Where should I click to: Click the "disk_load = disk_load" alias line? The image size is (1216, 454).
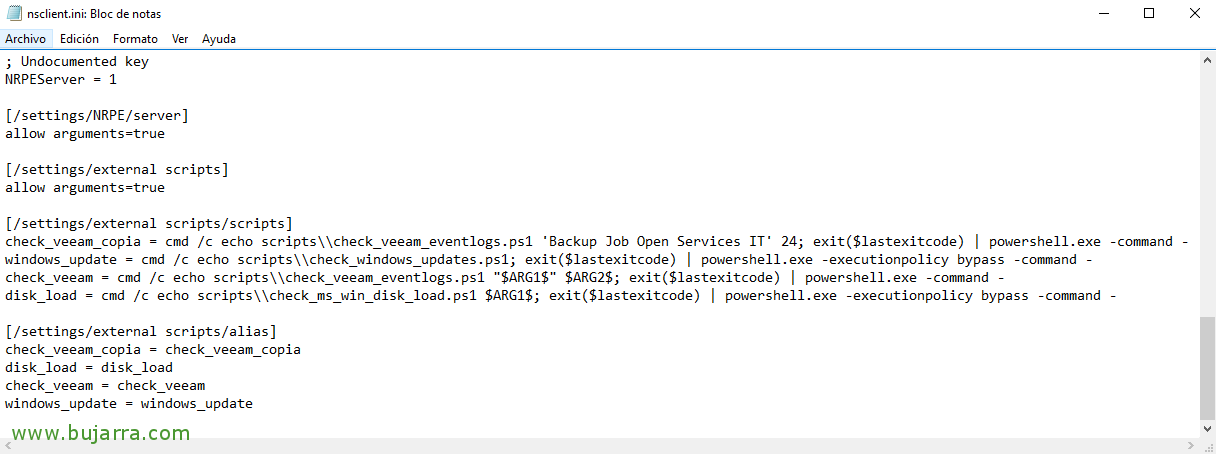point(89,367)
